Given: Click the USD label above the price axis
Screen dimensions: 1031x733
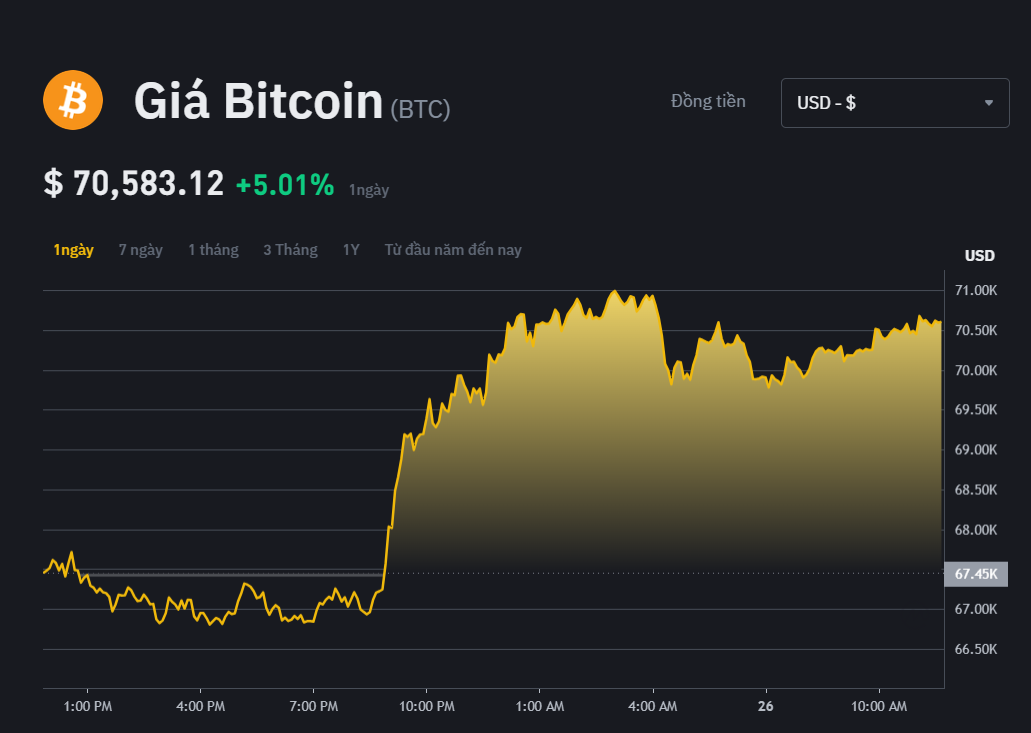Looking at the screenshot, I should coord(978,255).
